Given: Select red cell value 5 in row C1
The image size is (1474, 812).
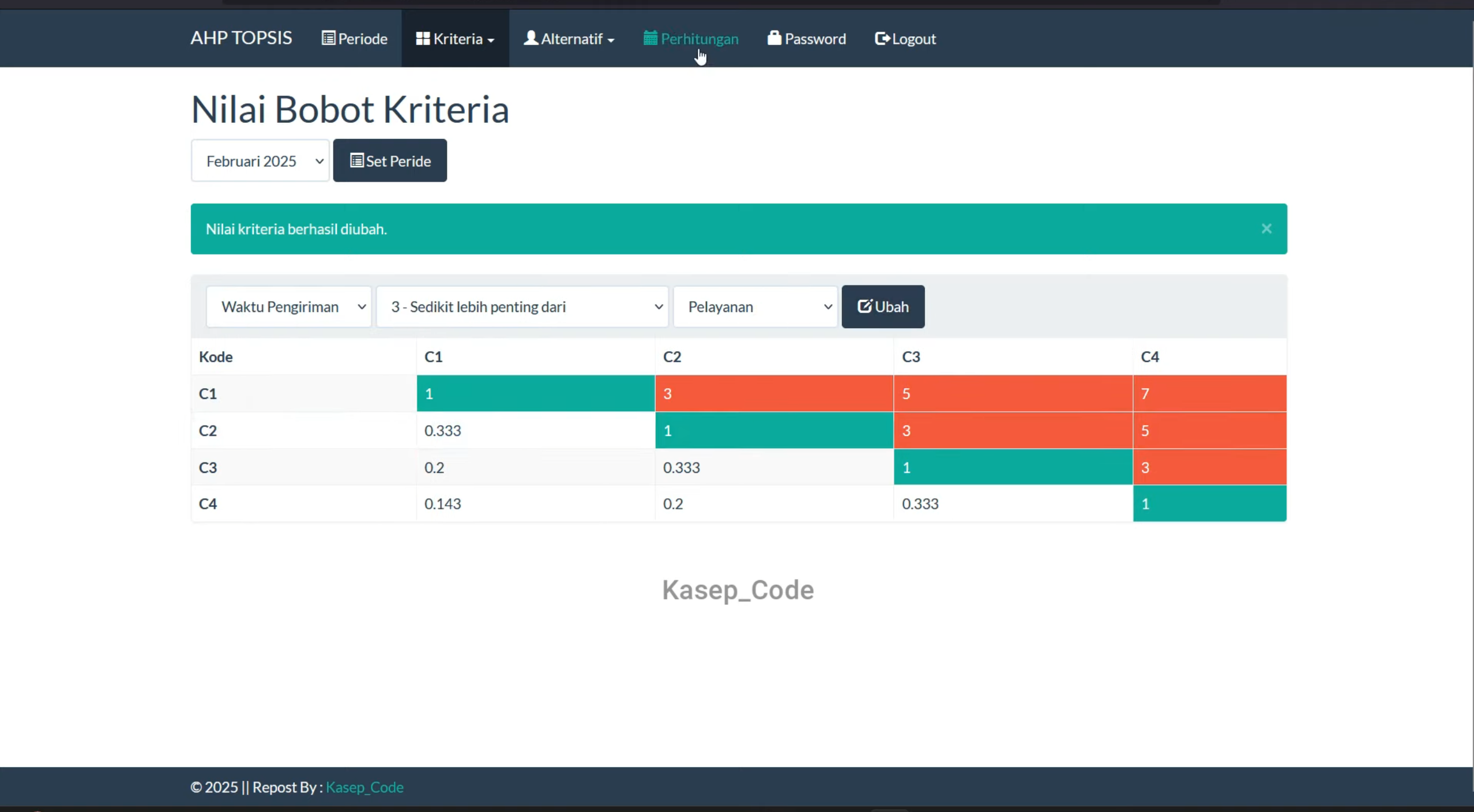Looking at the screenshot, I should coord(1013,393).
